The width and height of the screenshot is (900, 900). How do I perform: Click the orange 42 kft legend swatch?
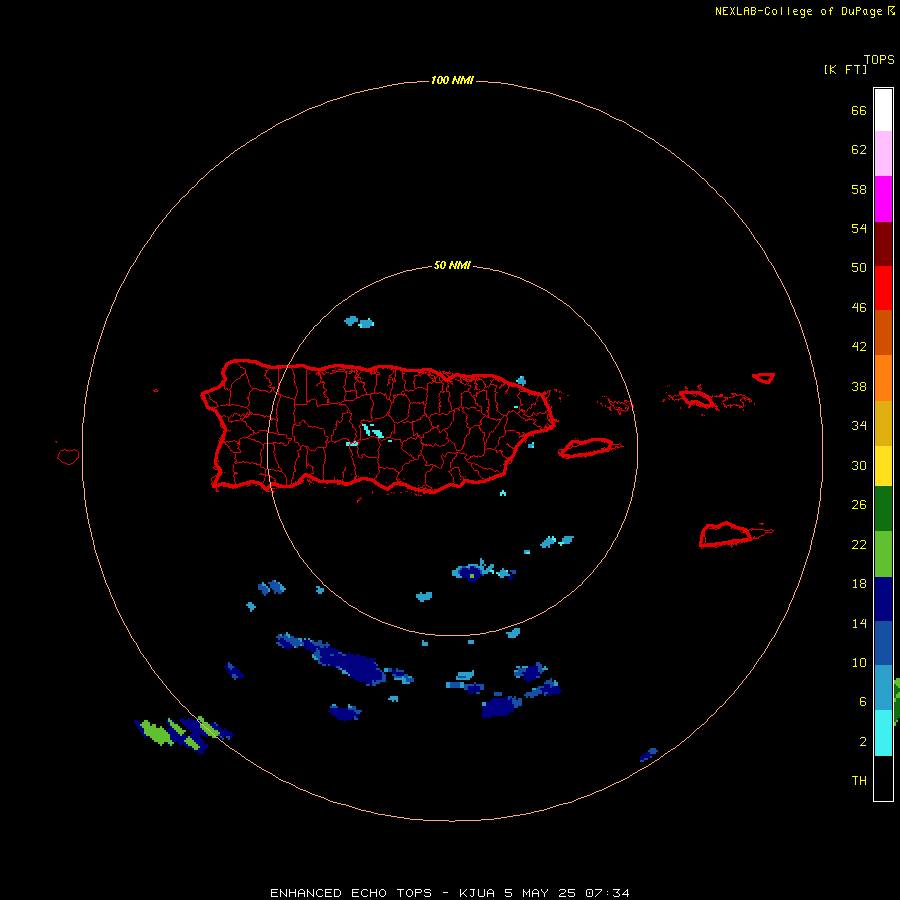[x=883, y=378]
